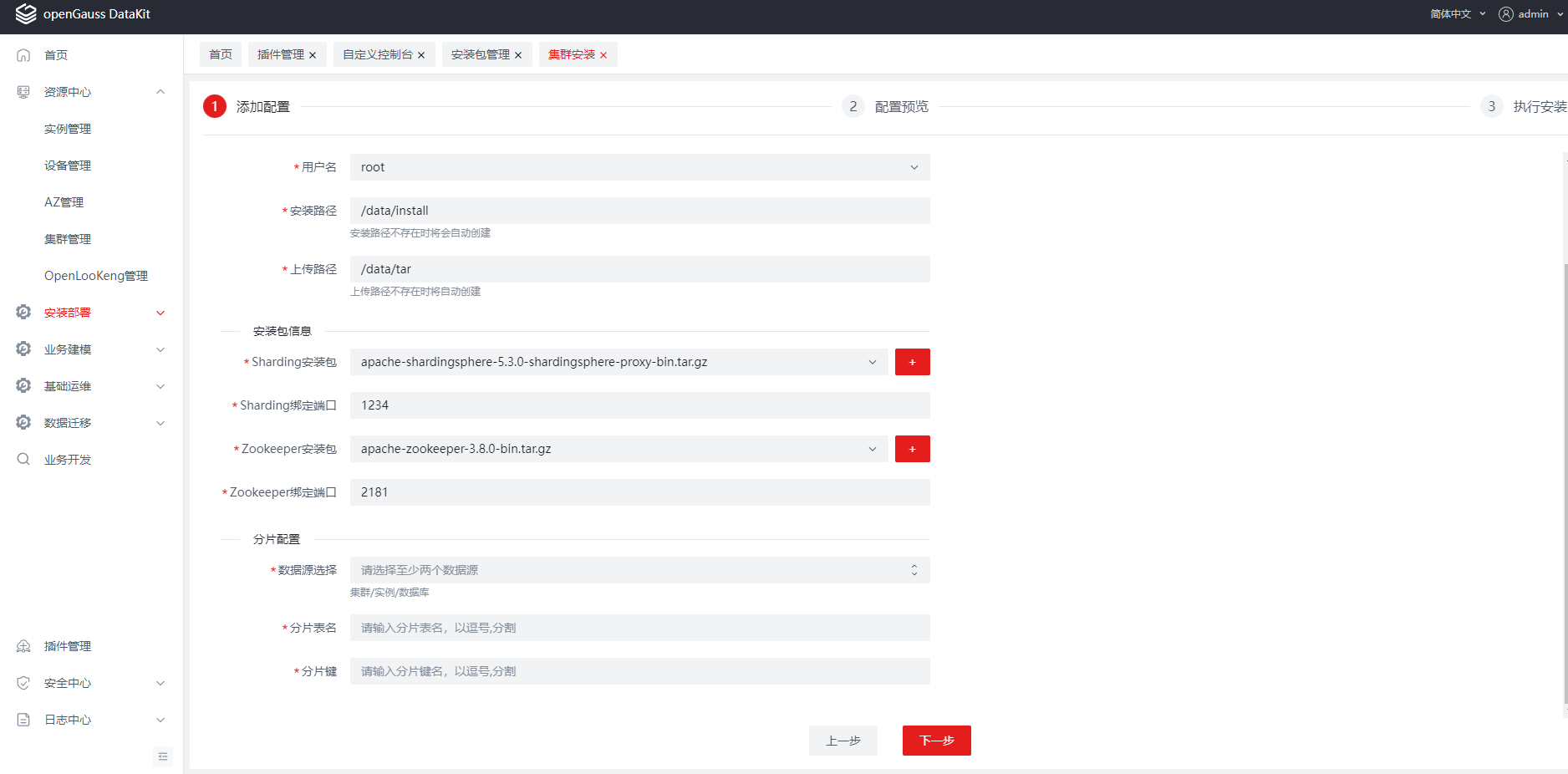The height and width of the screenshot is (774, 1568).
Task: Open the 数据源选择 multi-select dropdown
Action: point(639,570)
